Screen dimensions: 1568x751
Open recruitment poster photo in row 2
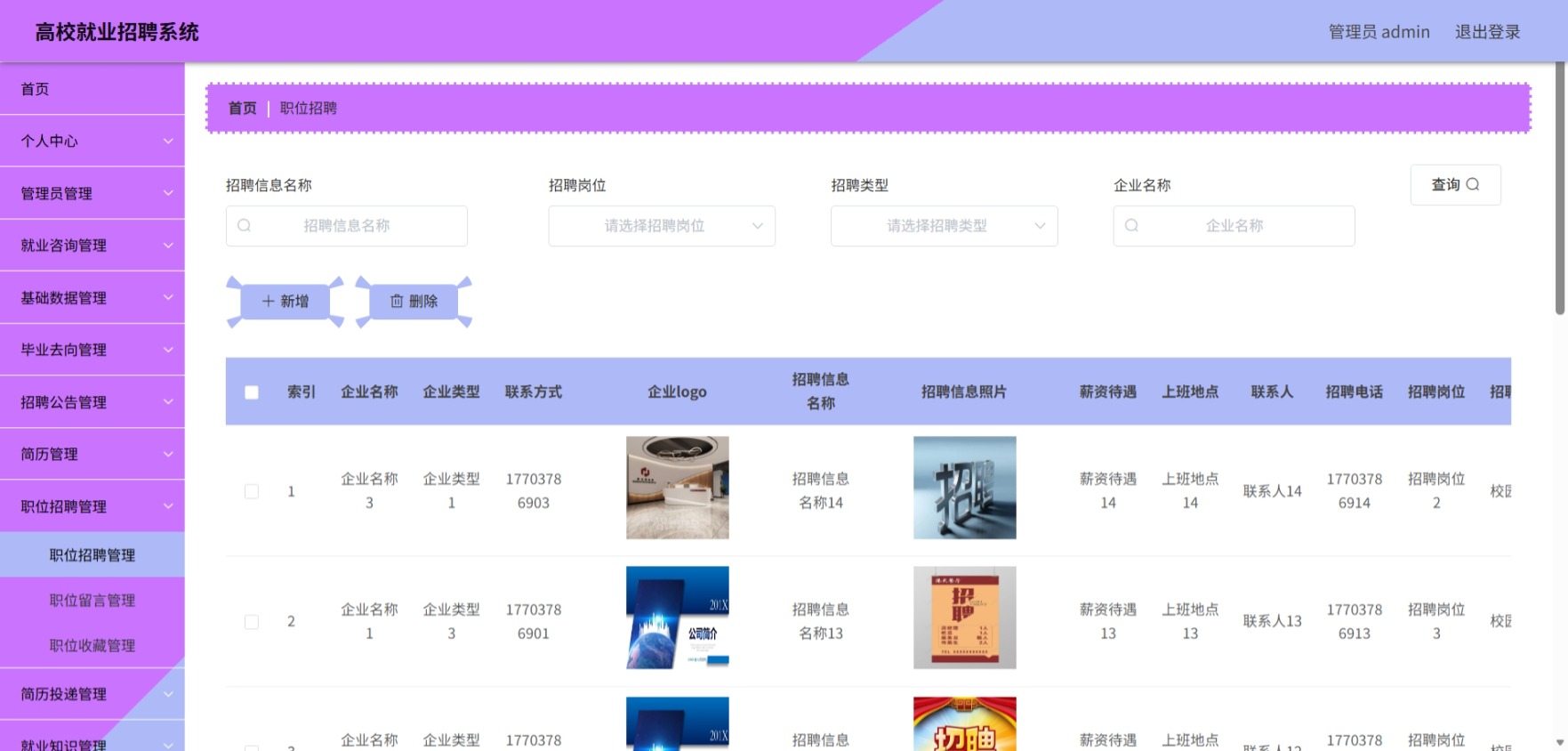pos(965,618)
